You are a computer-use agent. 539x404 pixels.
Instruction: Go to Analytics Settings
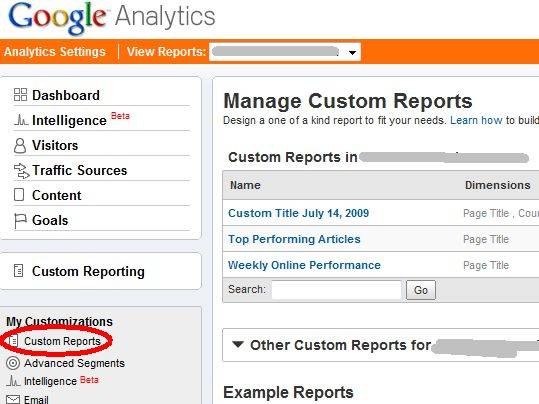click(55, 52)
